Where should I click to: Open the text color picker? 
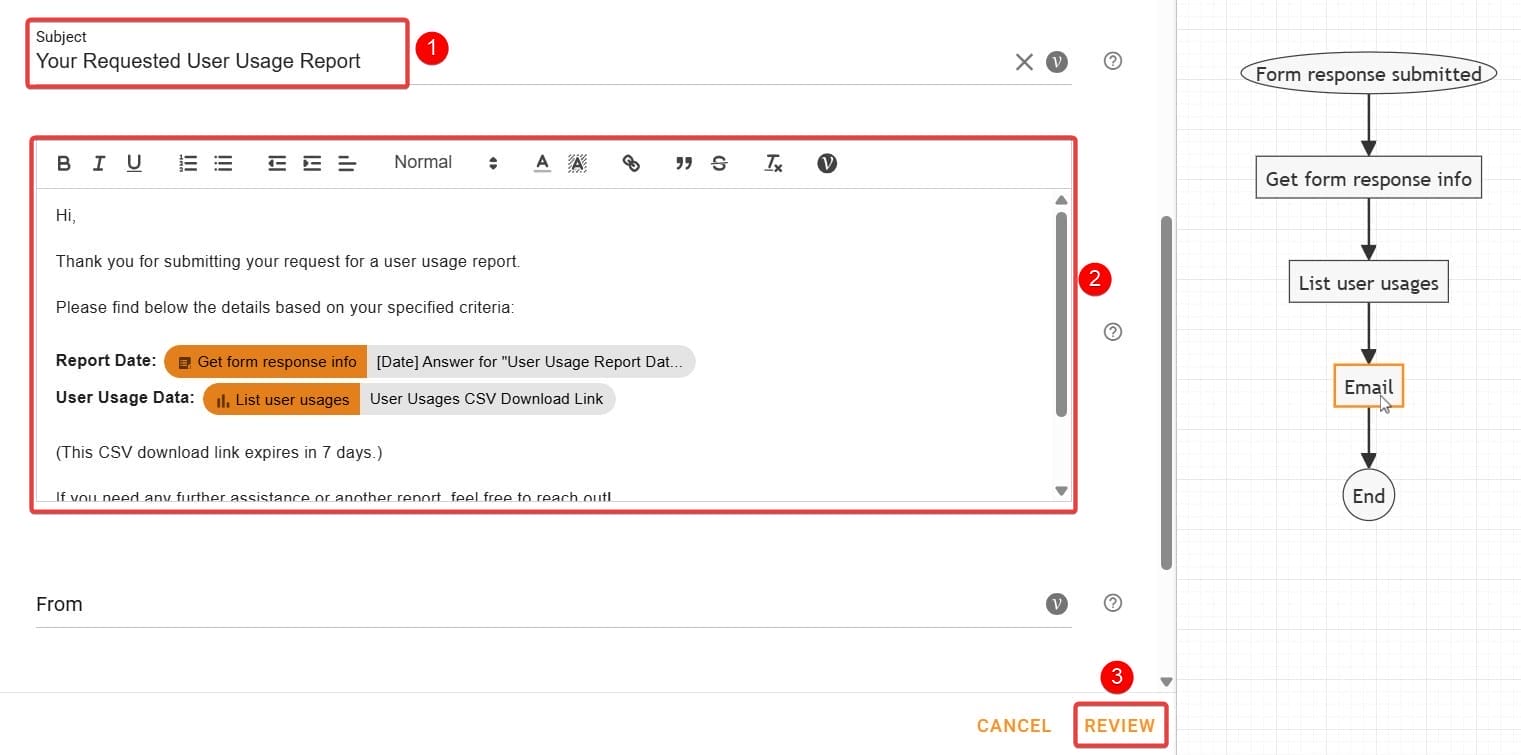pyautogui.click(x=541, y=162)
